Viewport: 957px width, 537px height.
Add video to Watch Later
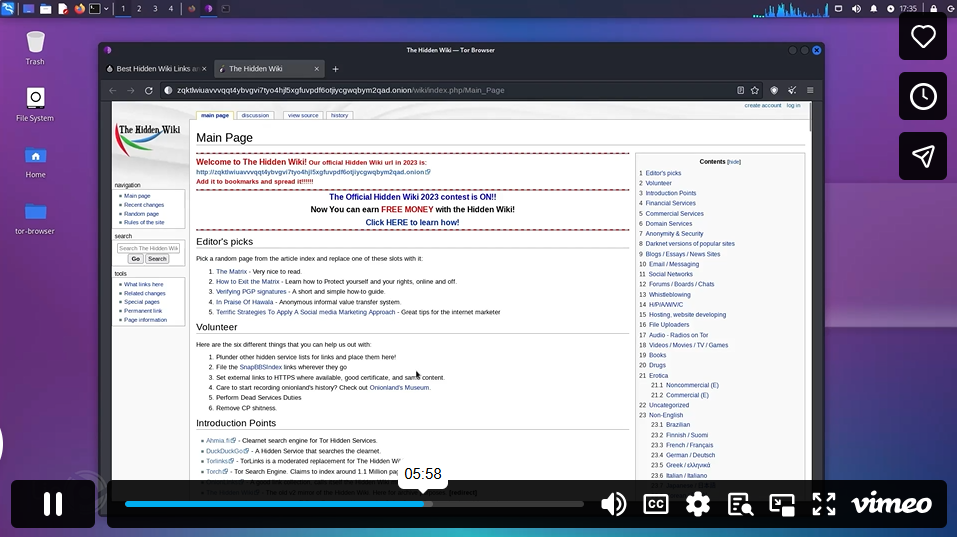point(923,96)
